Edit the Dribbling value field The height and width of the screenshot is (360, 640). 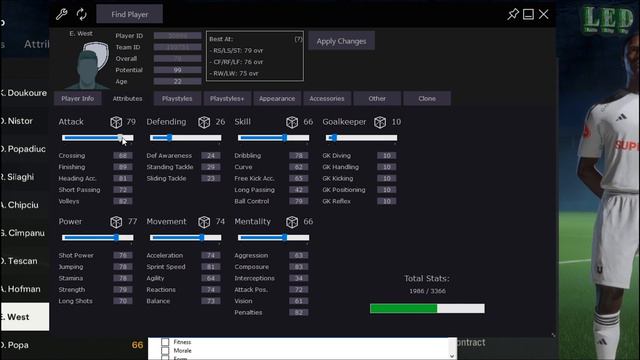(299, 156)
